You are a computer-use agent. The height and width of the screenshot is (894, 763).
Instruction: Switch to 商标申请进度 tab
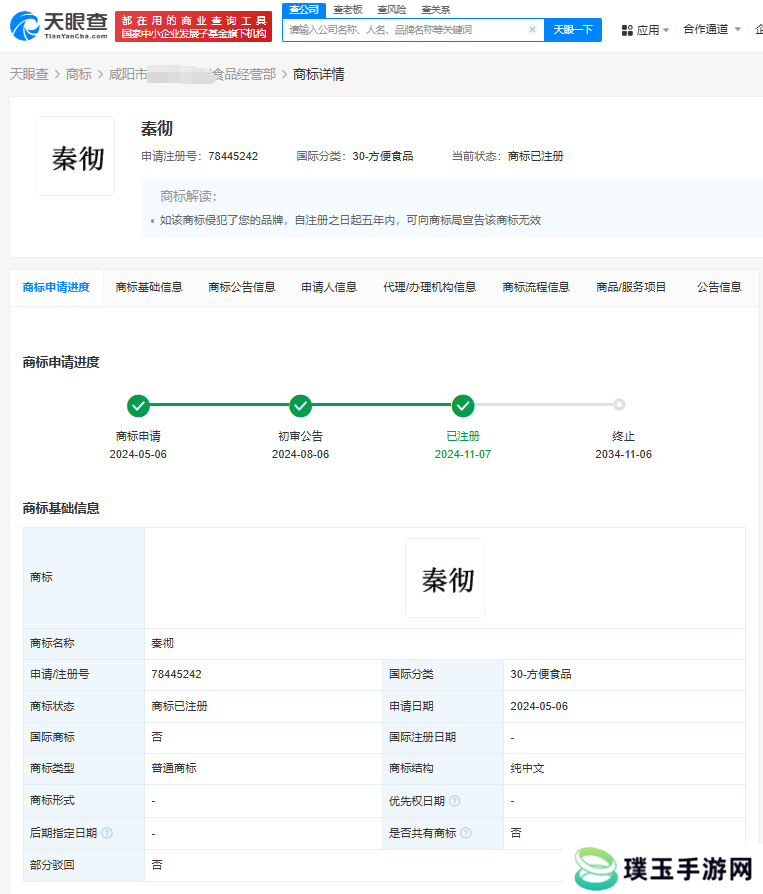pos(56,287)
